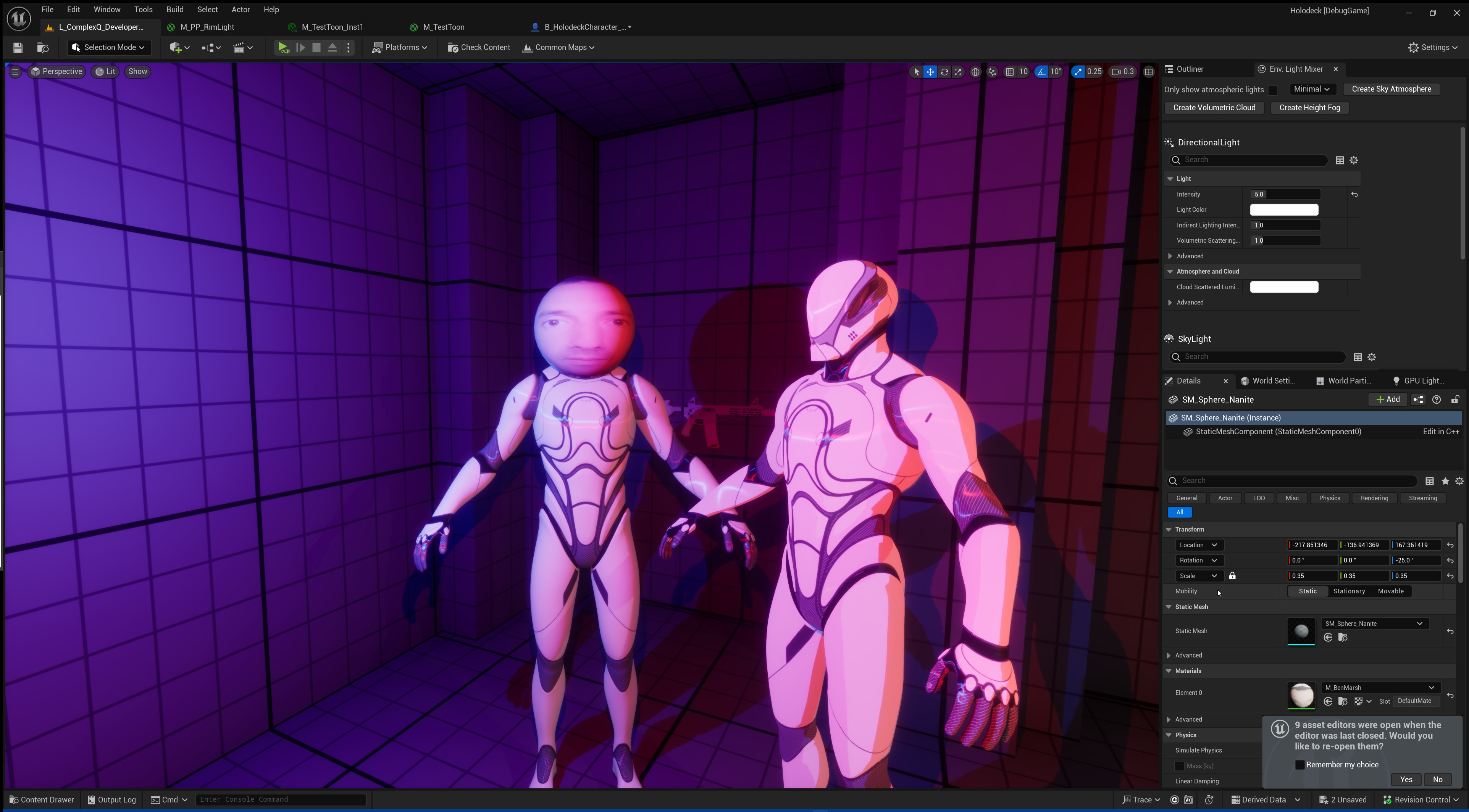
Task: Open the Cloud Scattered Luminance color swatch
Action: [1284, 287]
